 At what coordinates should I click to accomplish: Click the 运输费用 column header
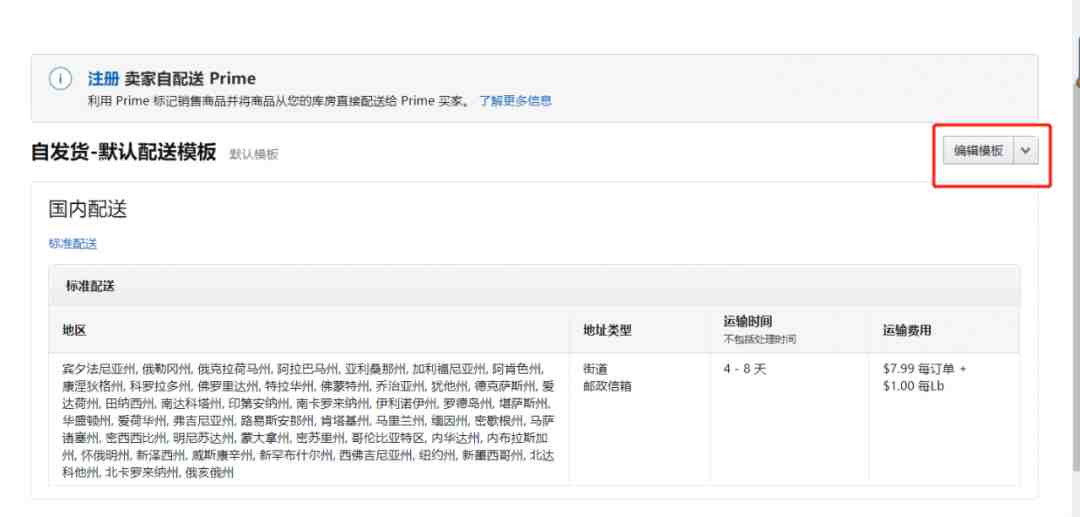point(907,330)
